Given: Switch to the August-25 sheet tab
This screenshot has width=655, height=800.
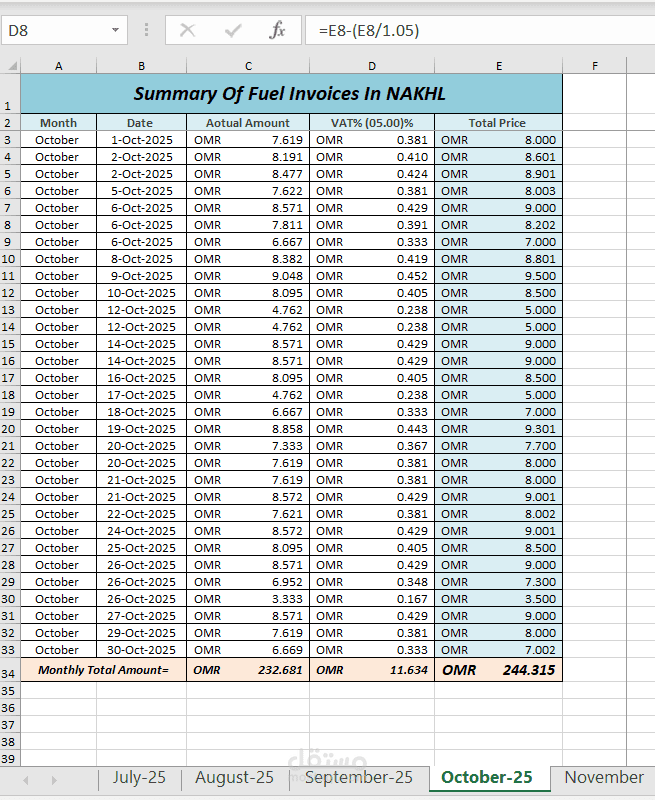Looking at the screenshot, I should point(234,777).
